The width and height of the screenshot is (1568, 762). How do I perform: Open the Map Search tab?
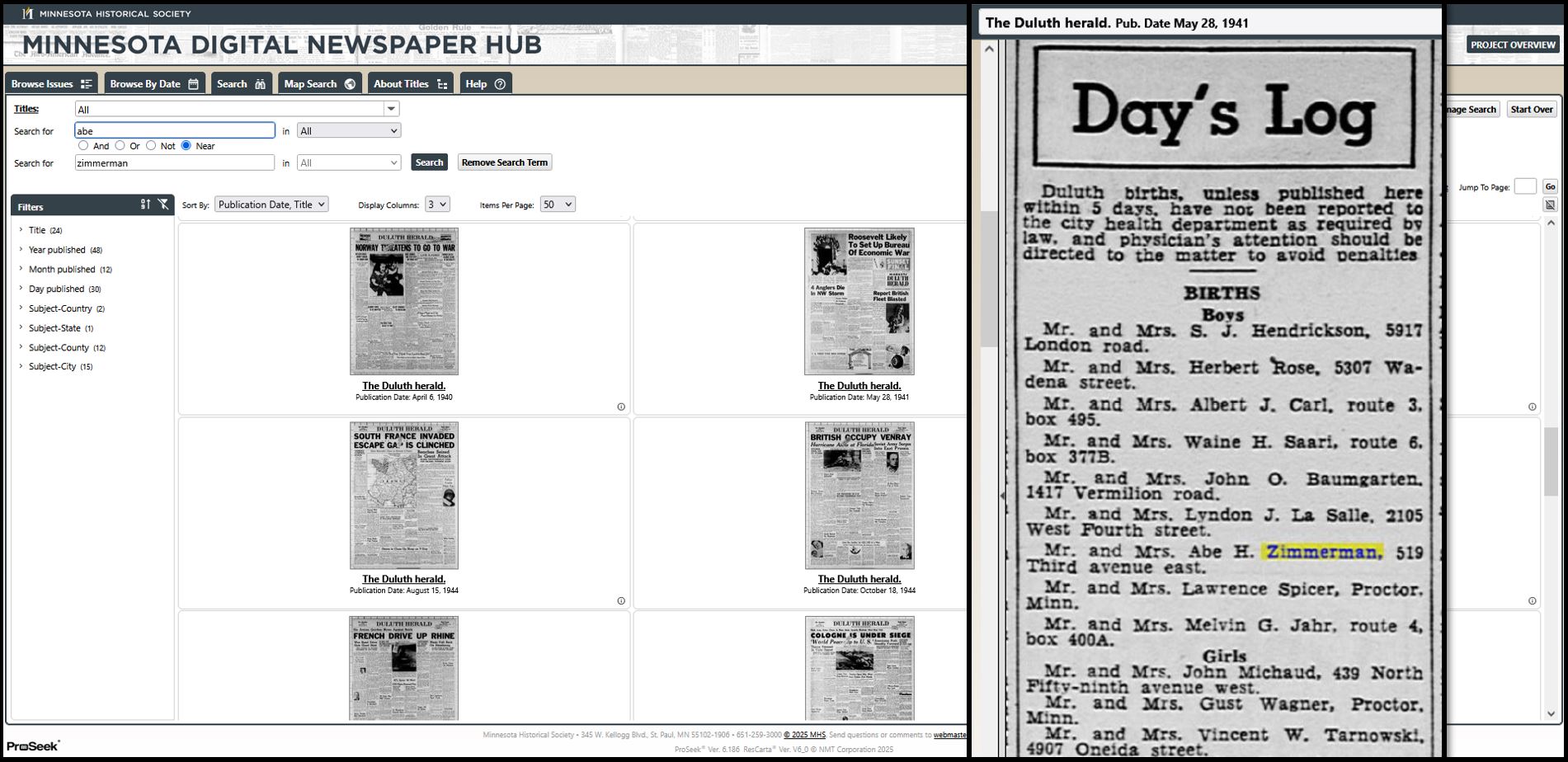(x=319, y=84)
